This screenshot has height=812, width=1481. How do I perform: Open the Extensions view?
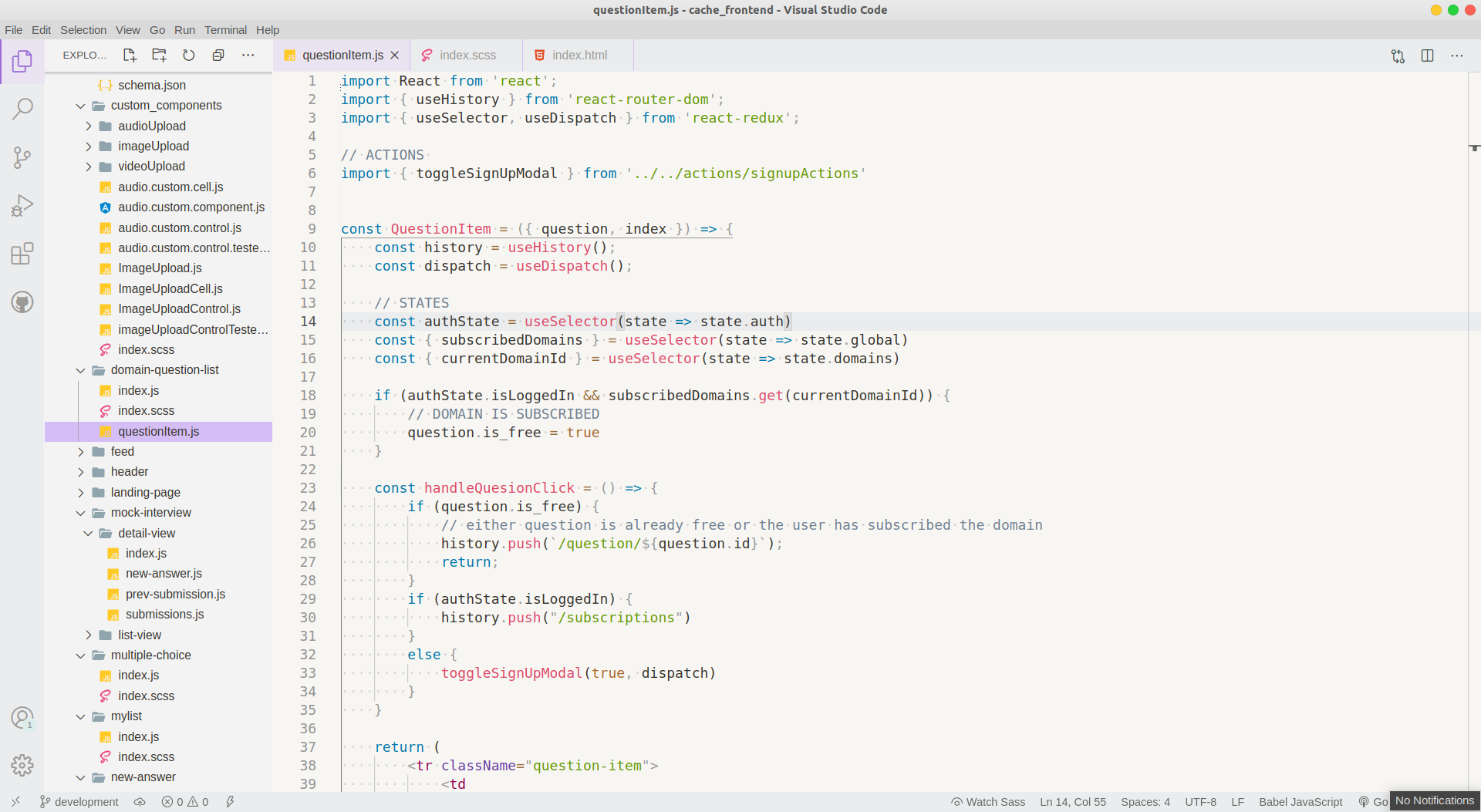22,253
